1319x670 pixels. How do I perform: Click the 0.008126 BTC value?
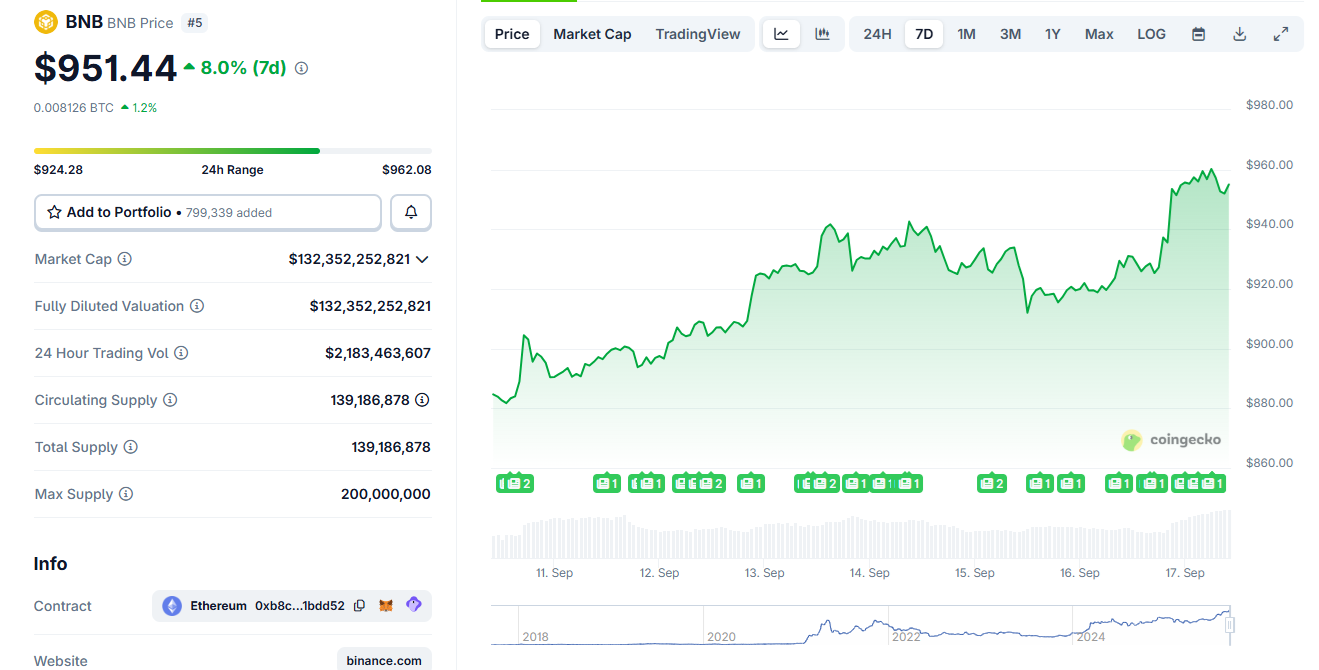(74, 107)
